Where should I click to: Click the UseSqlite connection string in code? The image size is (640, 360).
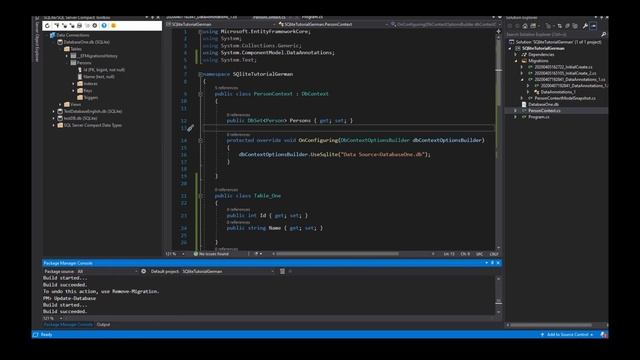[384, 155]
